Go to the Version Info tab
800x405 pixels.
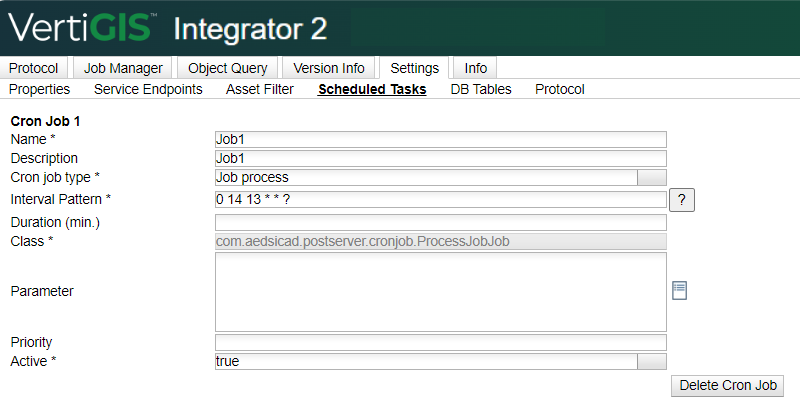point(329,68)
